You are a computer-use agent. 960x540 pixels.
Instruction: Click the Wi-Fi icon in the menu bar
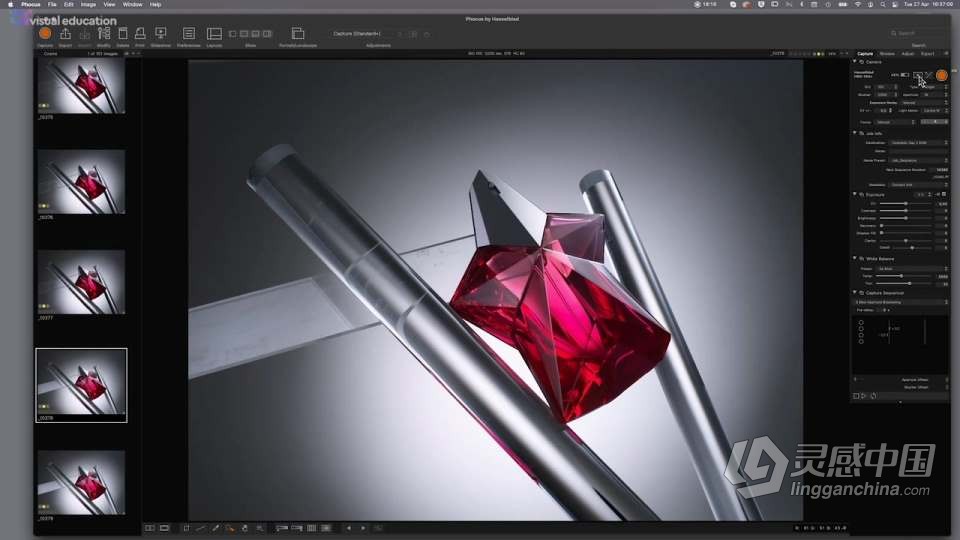pos(858,4)
